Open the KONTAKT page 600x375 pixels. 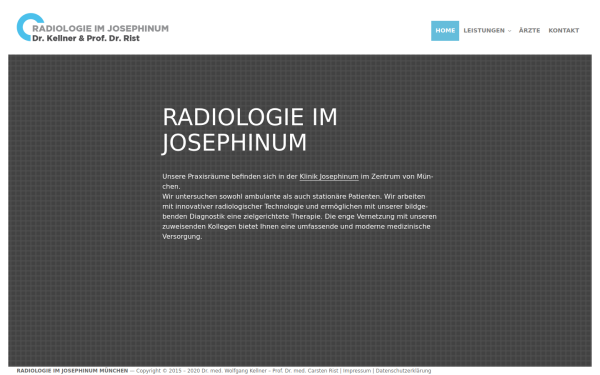pos(564,31)
